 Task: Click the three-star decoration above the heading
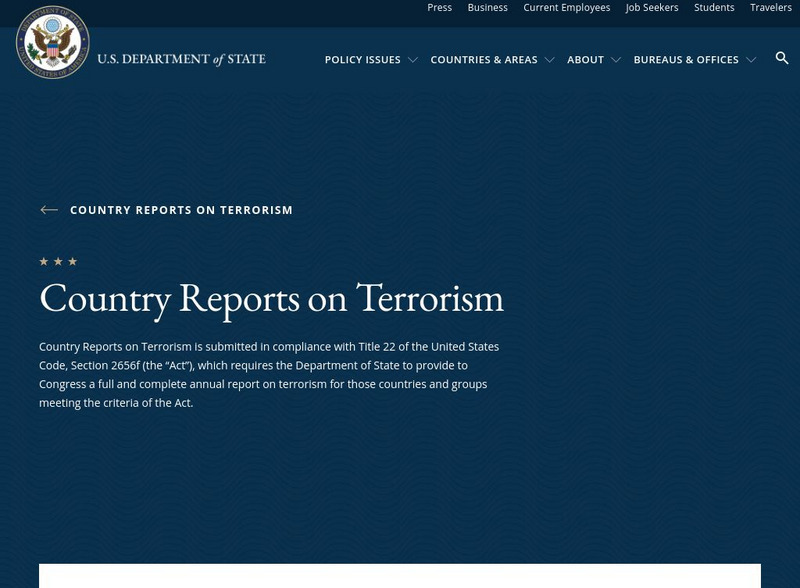(x=59, y=261)
